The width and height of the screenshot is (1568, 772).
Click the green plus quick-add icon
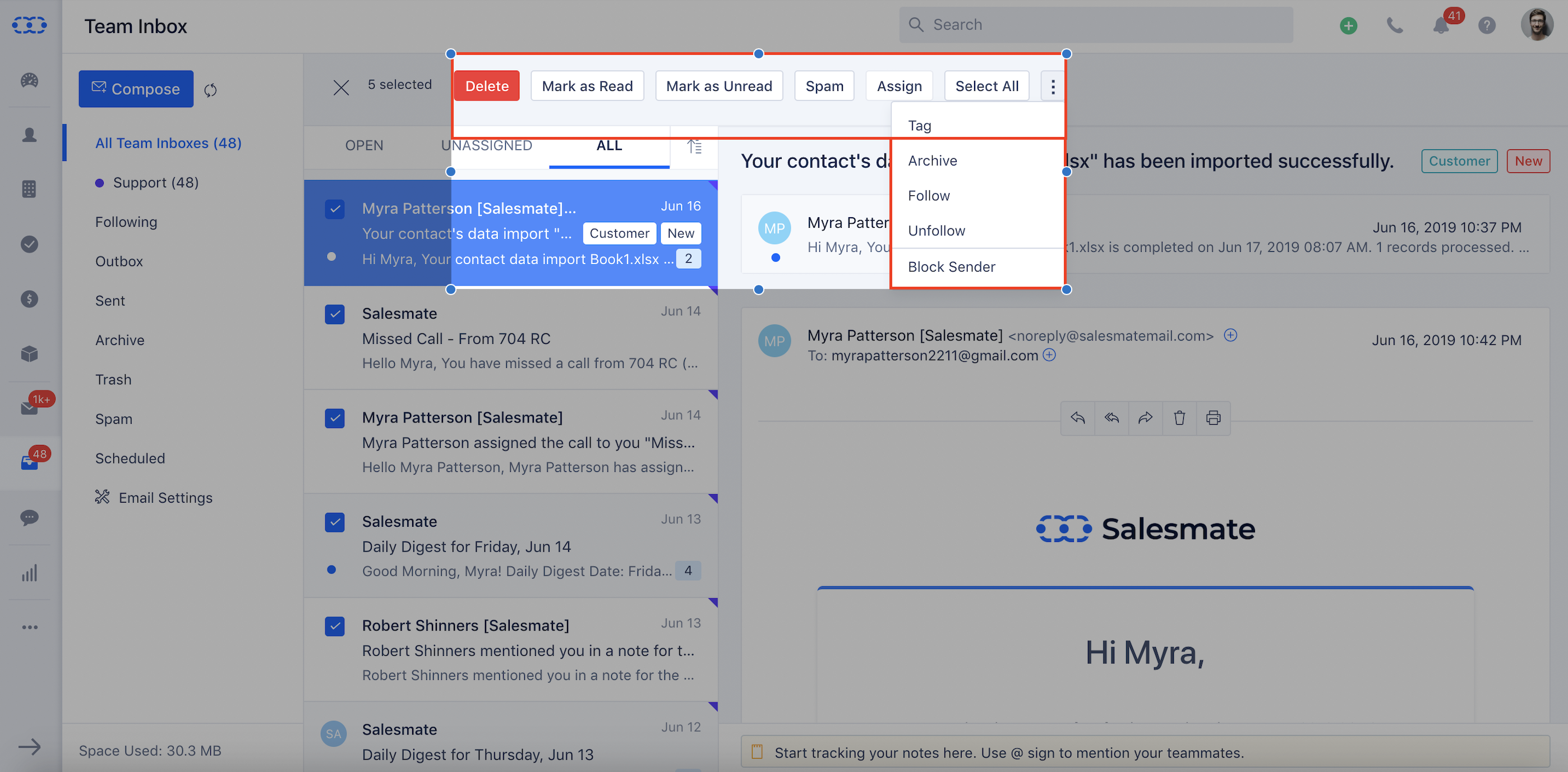[1348, 26]
